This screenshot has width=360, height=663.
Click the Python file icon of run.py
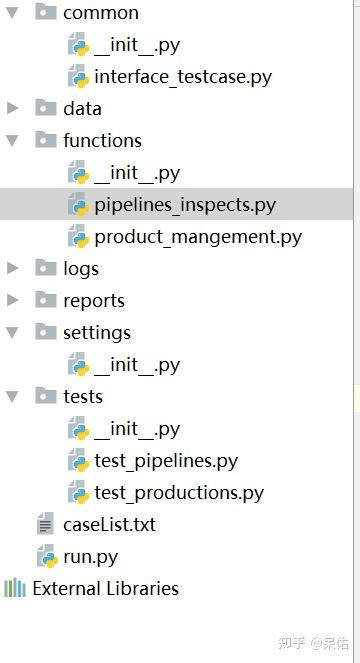[47, 556]
